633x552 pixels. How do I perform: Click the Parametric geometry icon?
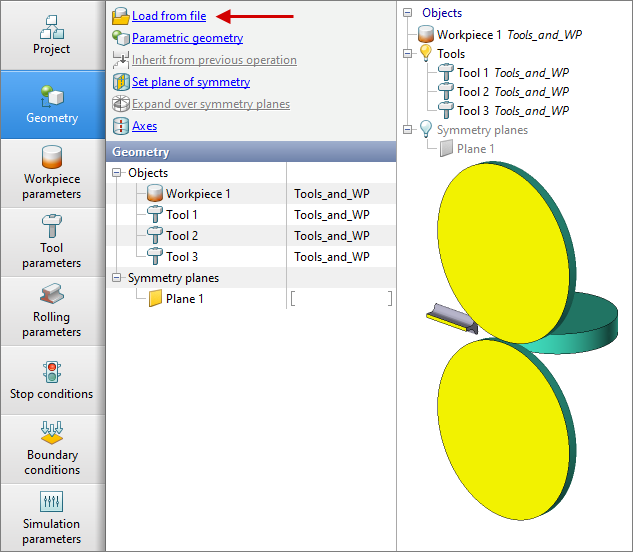121,38
